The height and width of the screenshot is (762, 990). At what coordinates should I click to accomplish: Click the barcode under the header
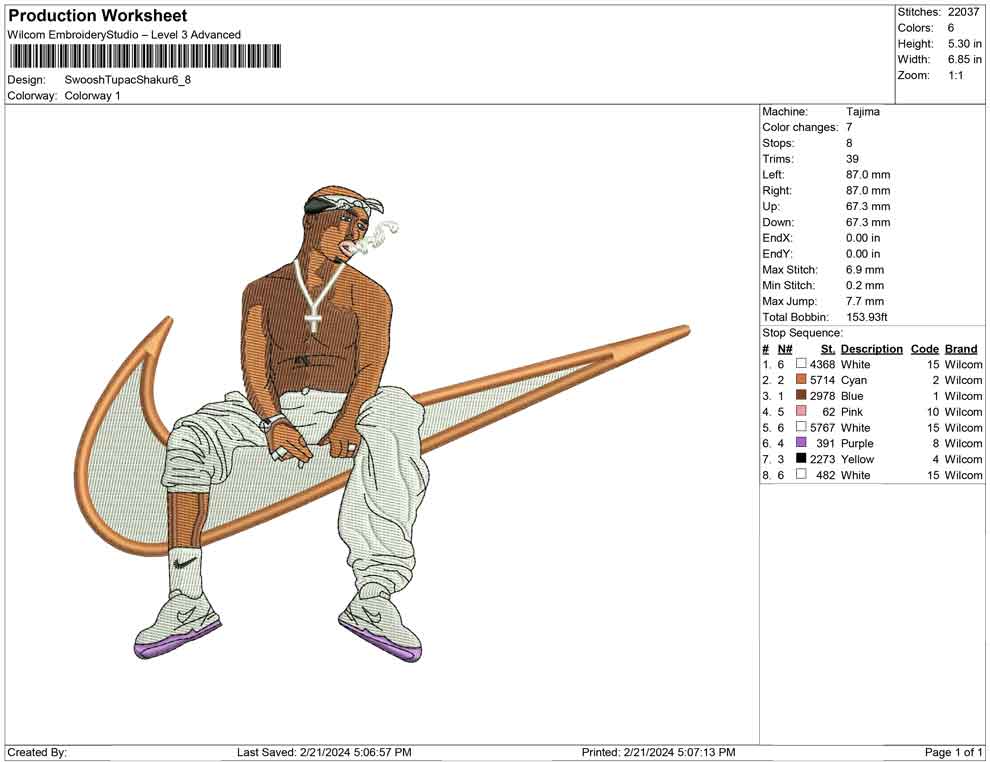145,56
